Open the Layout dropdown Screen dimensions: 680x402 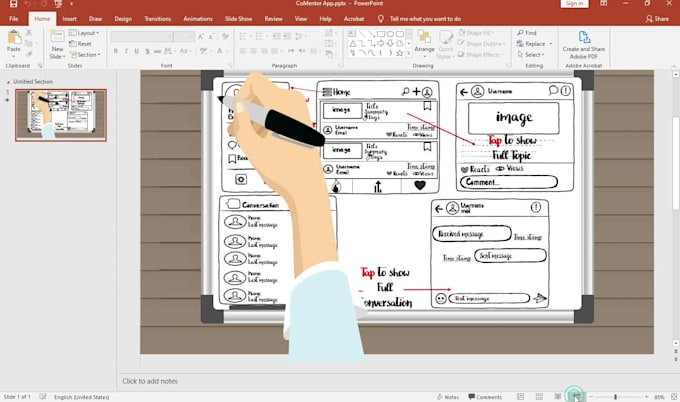pos(84,33)
